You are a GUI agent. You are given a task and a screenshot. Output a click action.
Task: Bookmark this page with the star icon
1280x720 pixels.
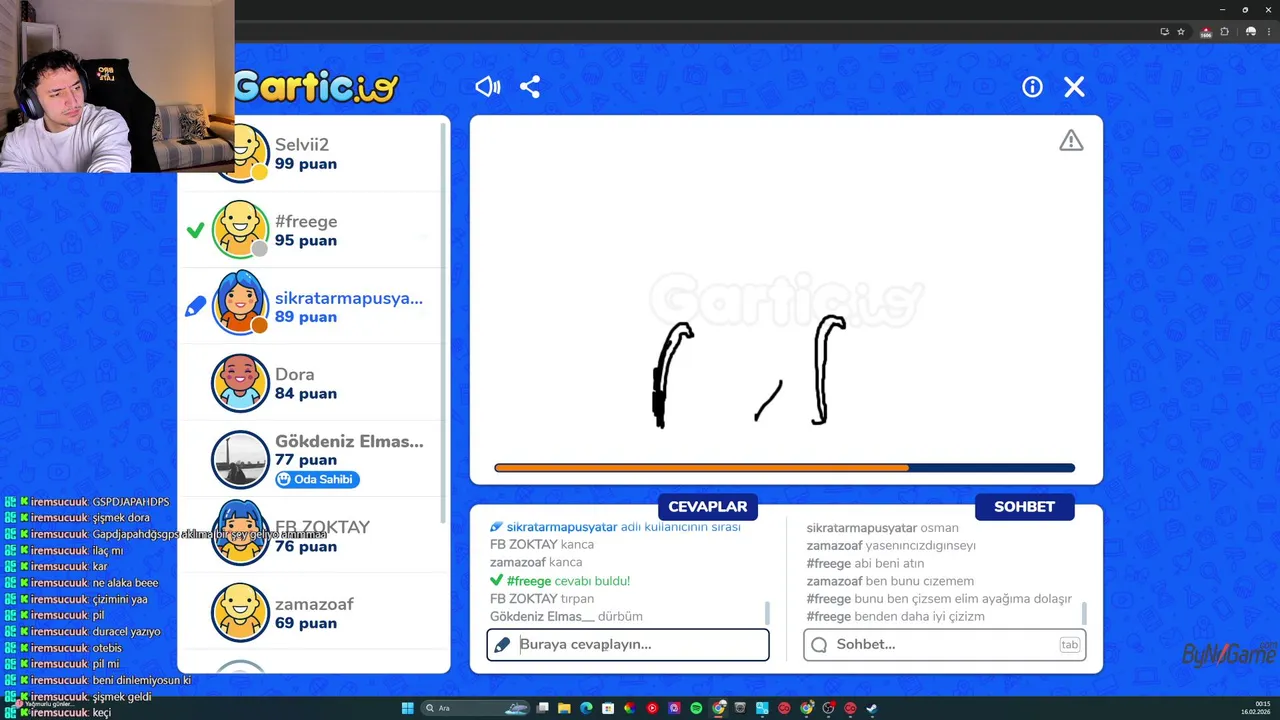tap(1181, 32)
